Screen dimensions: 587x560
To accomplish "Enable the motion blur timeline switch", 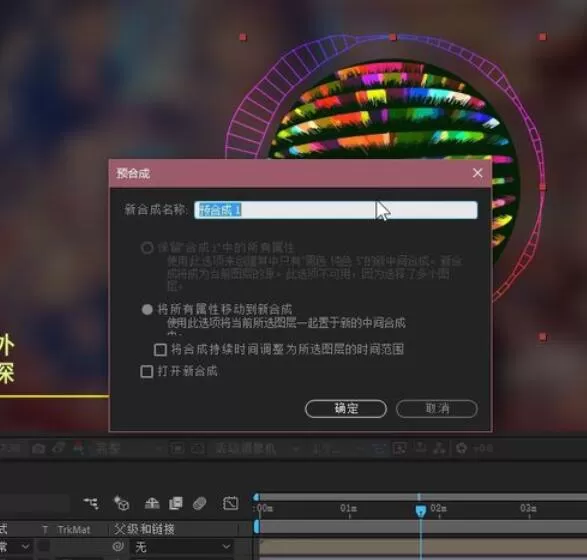I will pyautogui.click(x=200, y=503).
